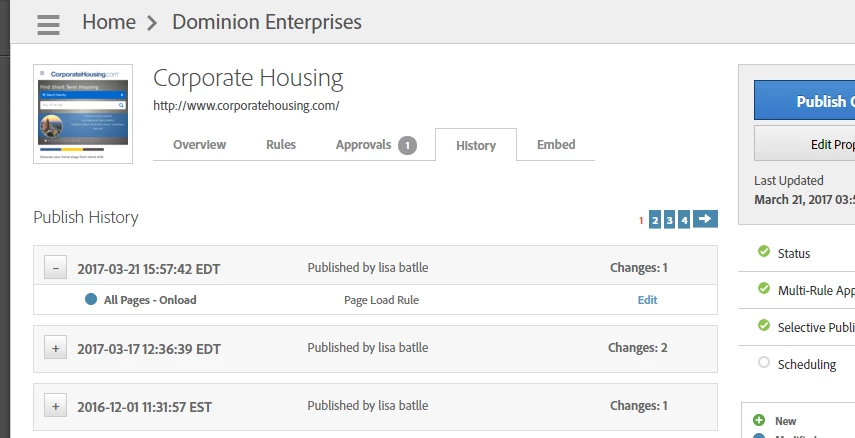
Task: Click the green New legend icon
Action: click(x=759, y=421)
